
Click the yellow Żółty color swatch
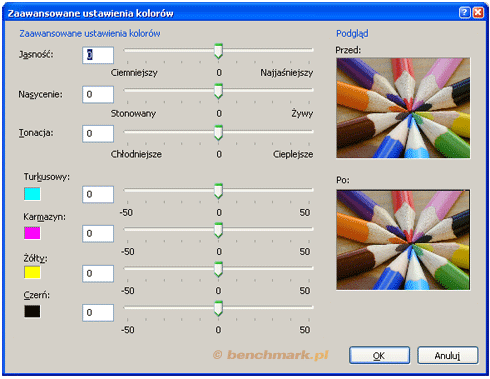tap(32, 272)
